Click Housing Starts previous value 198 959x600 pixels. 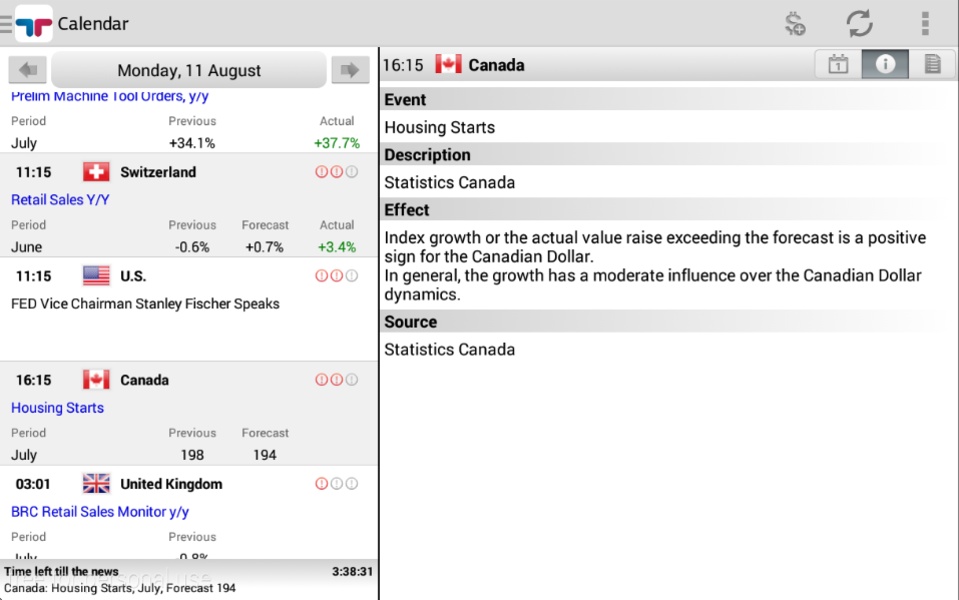pos(192,455)
